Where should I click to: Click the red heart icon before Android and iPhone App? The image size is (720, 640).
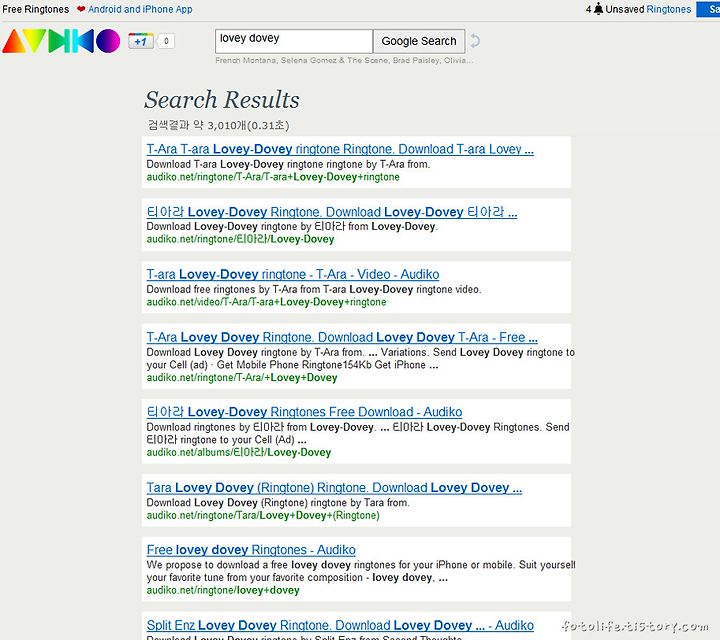pyautogui.click(x=81, y=9)
